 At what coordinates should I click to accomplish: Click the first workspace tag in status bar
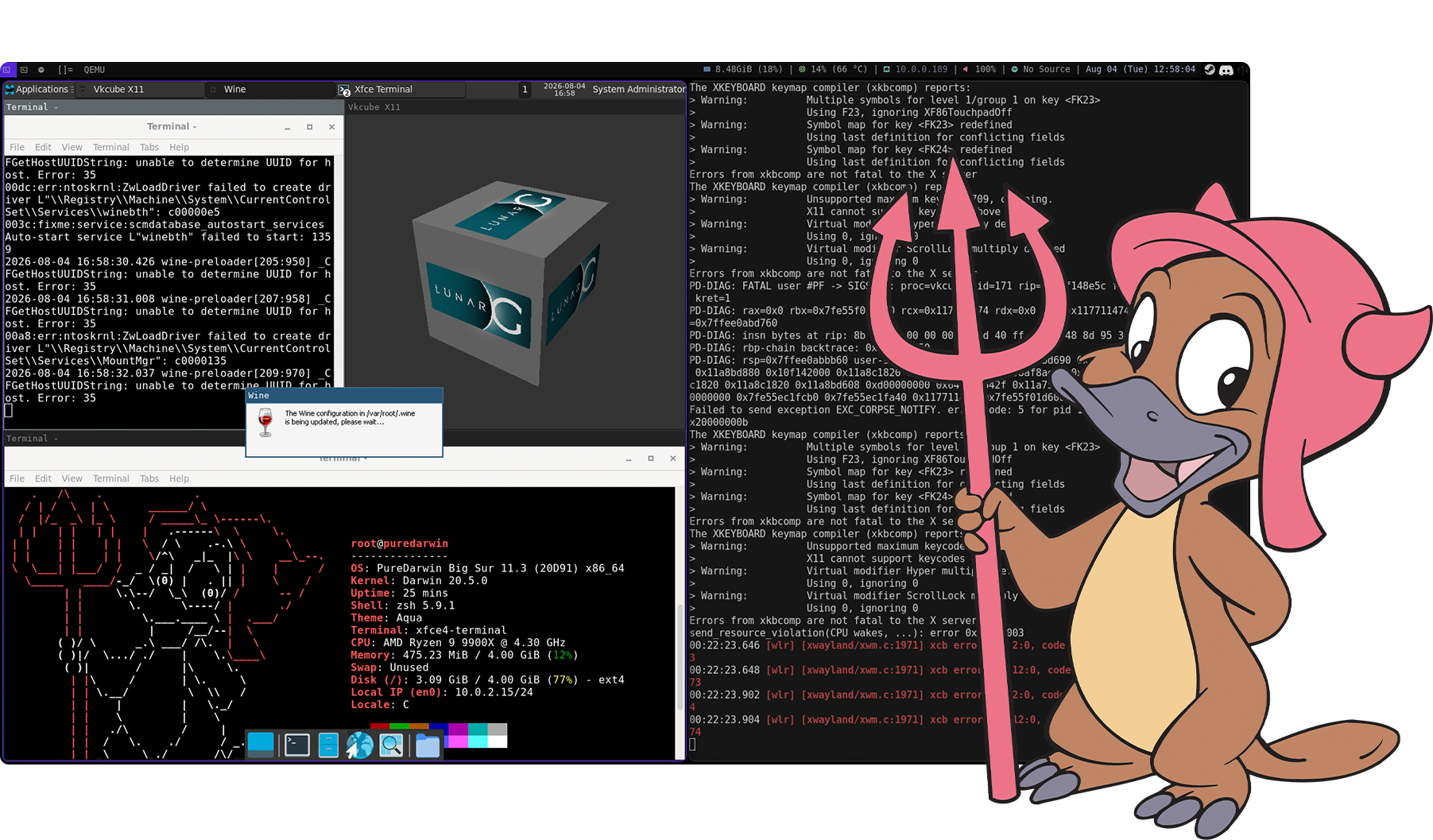(7, 70)
